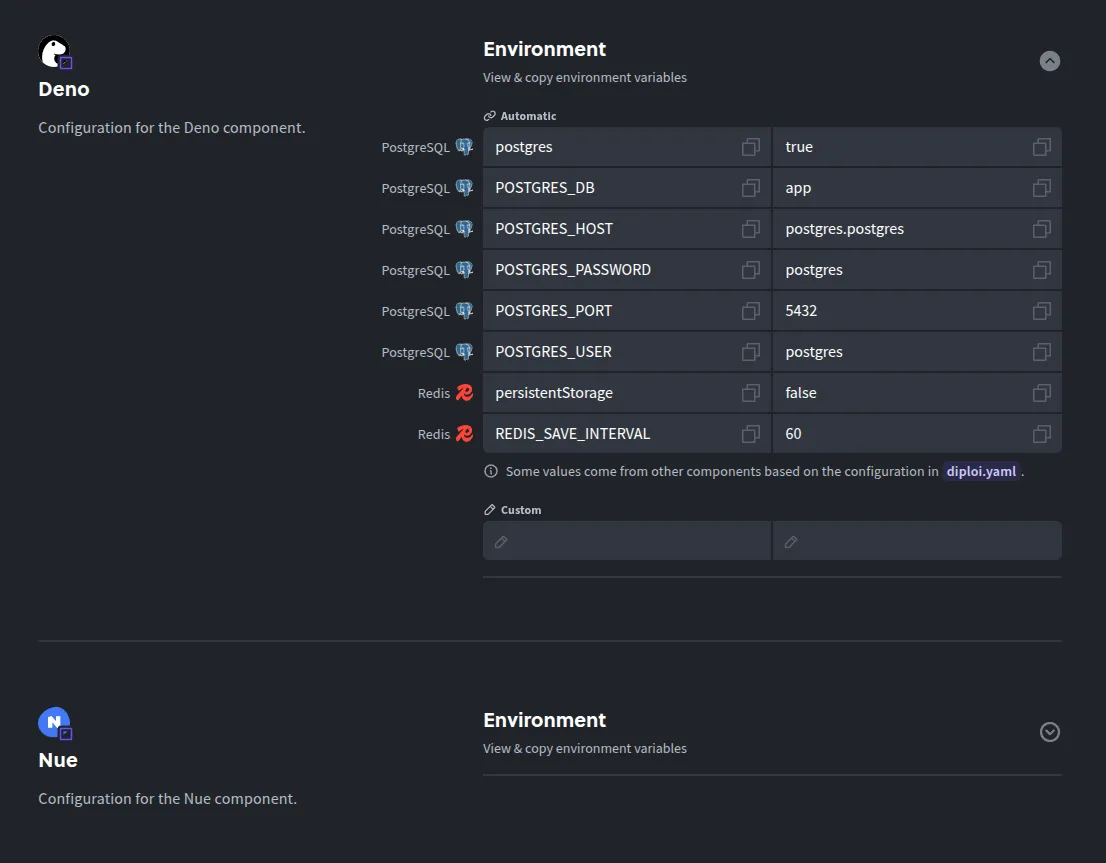Copy the REDIS_SAVE_INTERVAL value of 60

tap(1041, 433)
